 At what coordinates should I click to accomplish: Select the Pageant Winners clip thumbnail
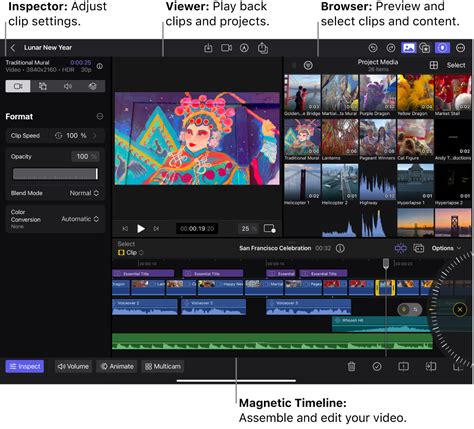click(x=378, y=137)
